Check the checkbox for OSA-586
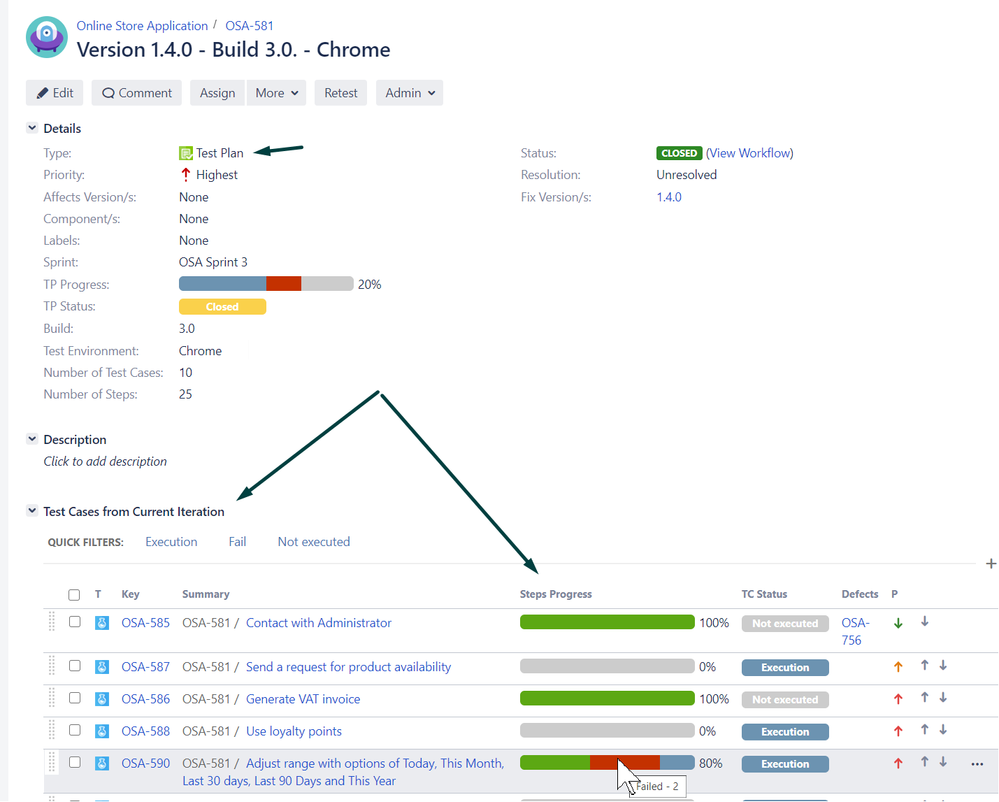This screenshot has height=802, width=999. click(x=75, y=698)
